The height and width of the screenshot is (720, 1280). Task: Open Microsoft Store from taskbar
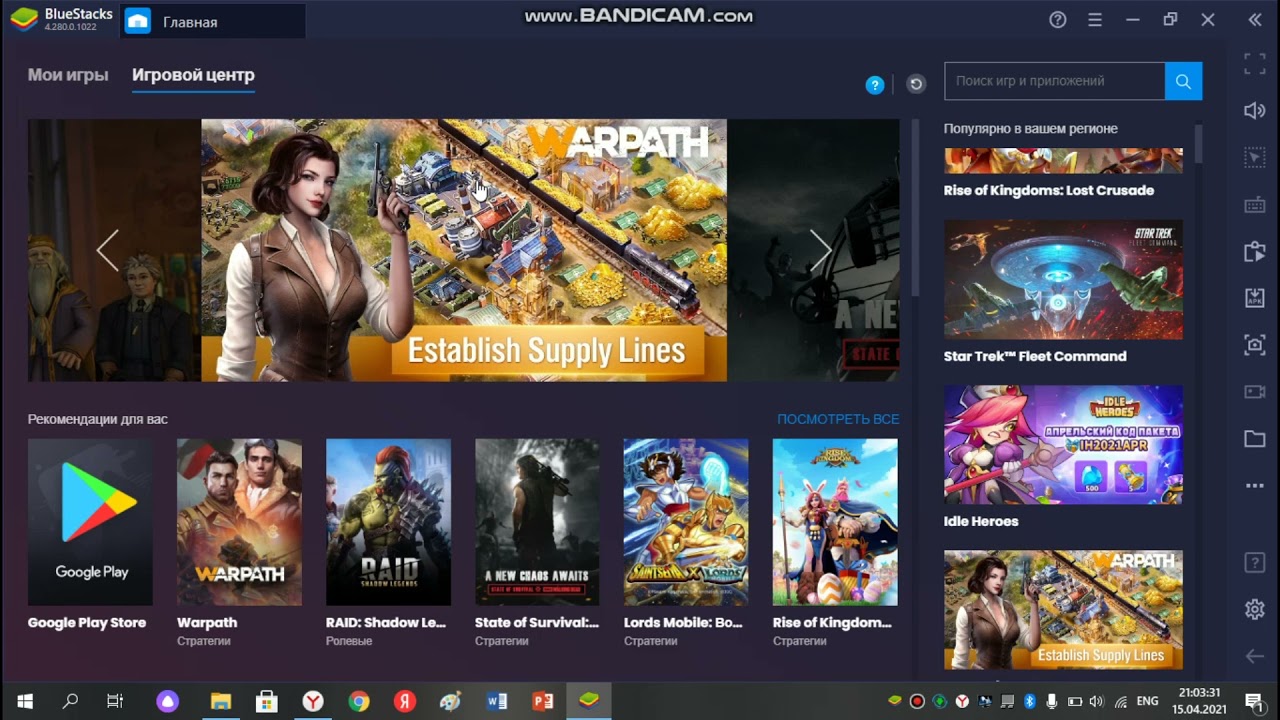click(x=267, y=701)
